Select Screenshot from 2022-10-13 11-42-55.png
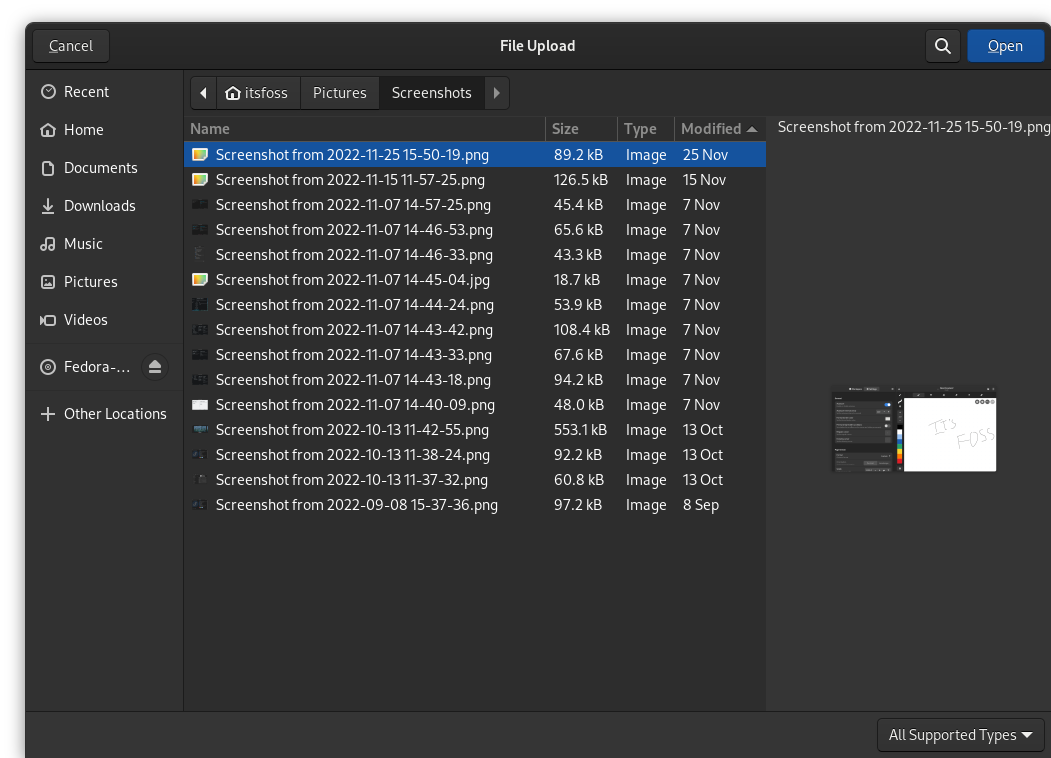The height and width of the screenshot is (758, 1051). pyautogui.click(x=352, y=429)
